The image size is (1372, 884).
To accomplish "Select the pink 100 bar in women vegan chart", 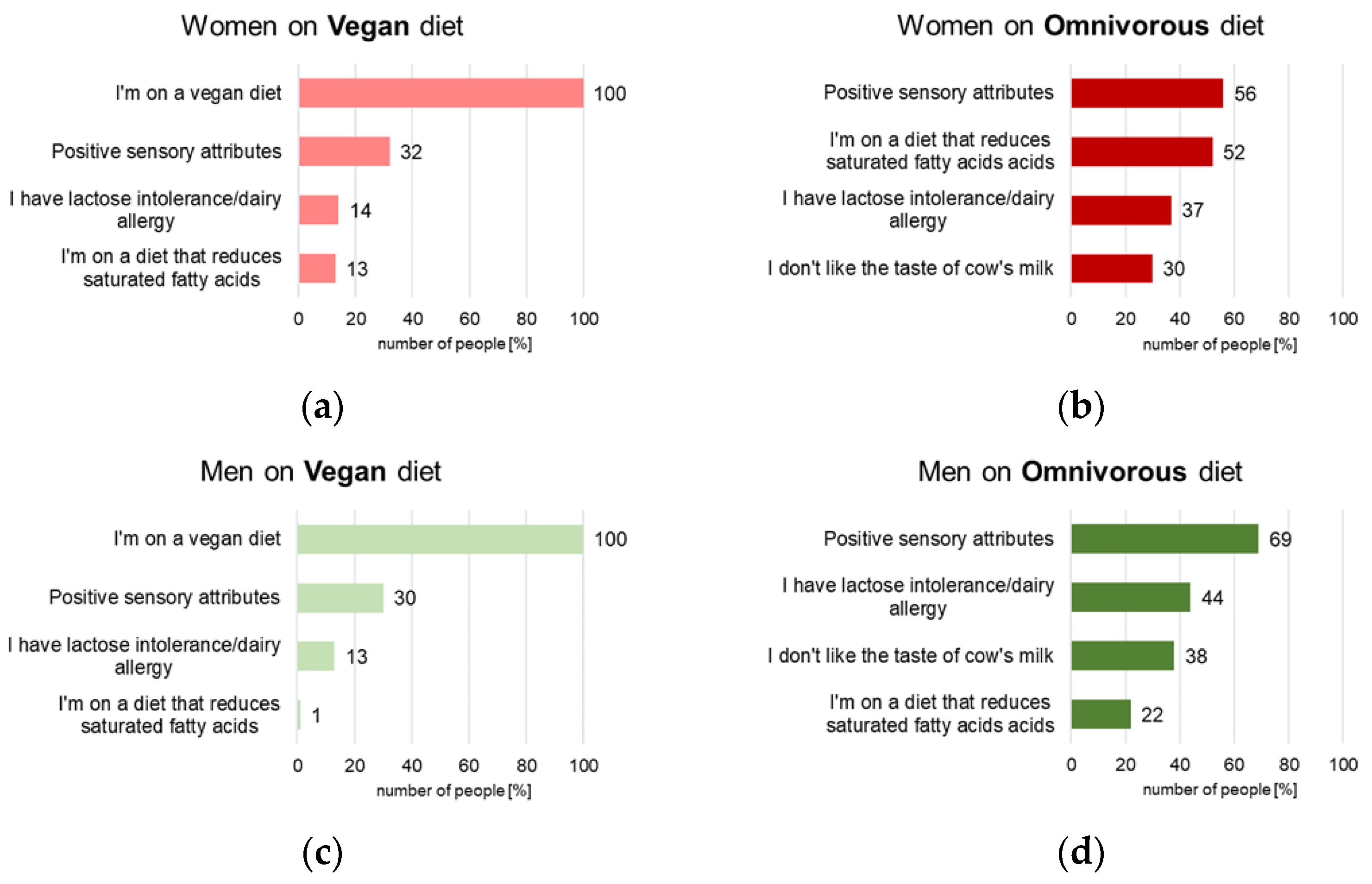I will 441,93.
